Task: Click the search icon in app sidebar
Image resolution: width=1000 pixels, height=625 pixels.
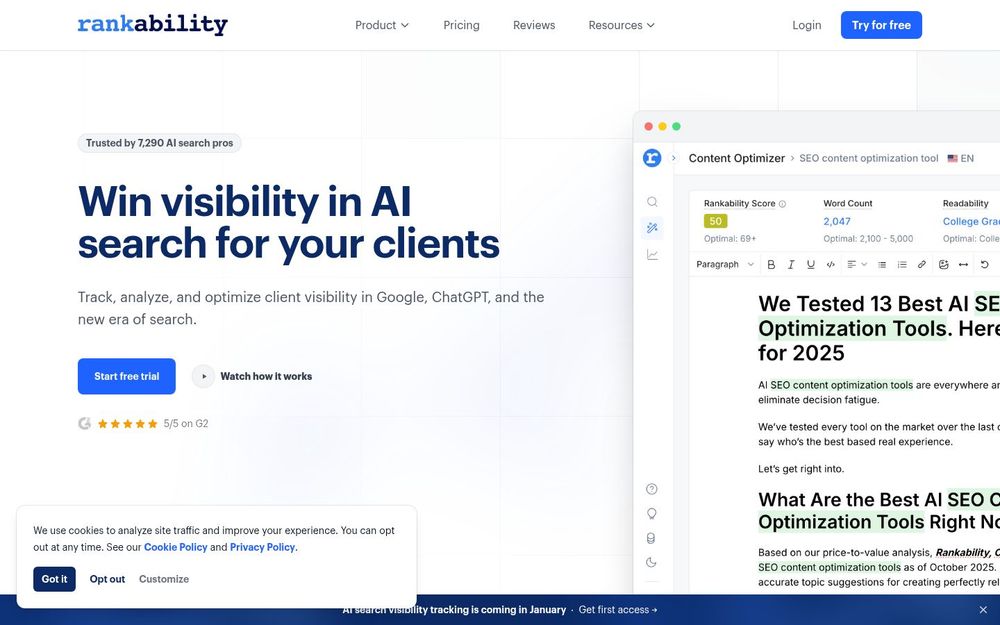Action: 652,202
